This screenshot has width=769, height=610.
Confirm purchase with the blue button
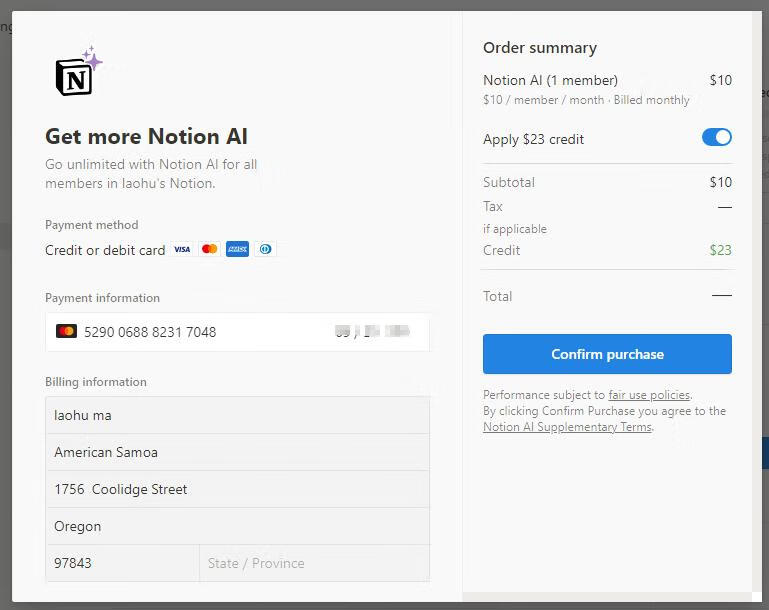(607, 354)
